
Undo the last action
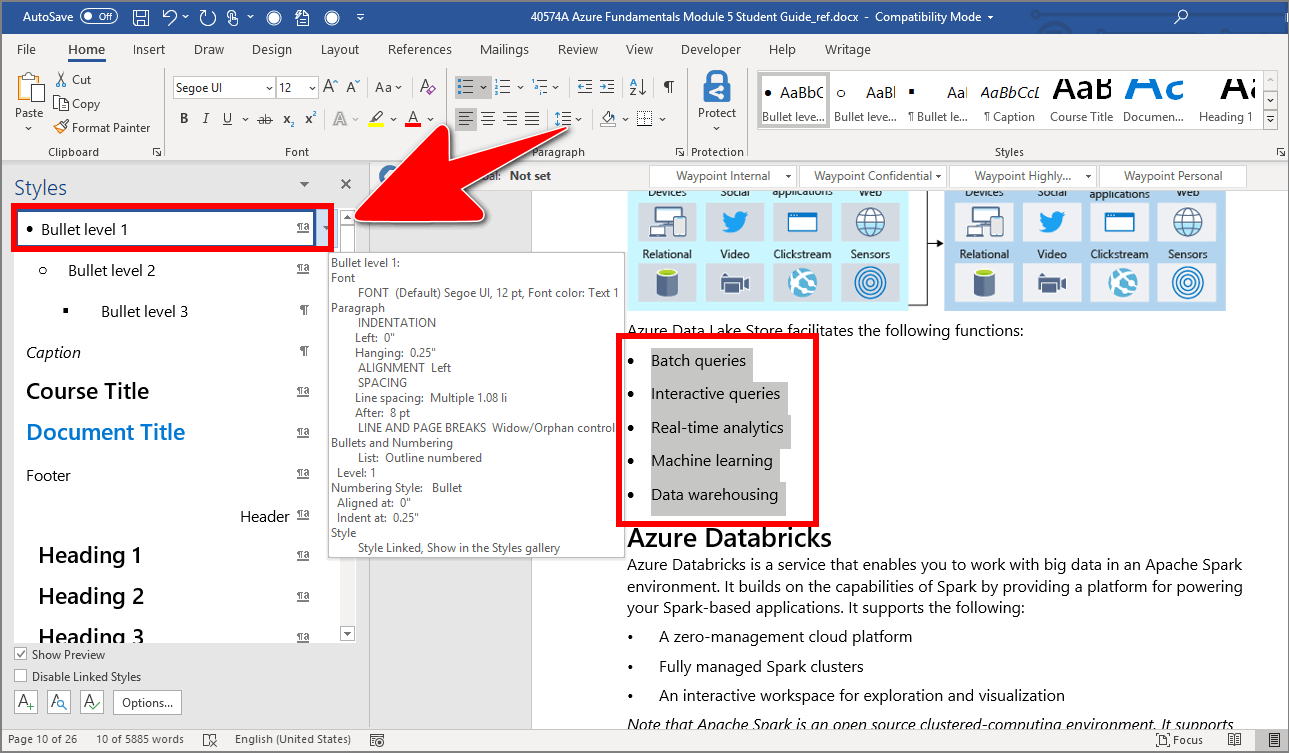tap(170, 17)
